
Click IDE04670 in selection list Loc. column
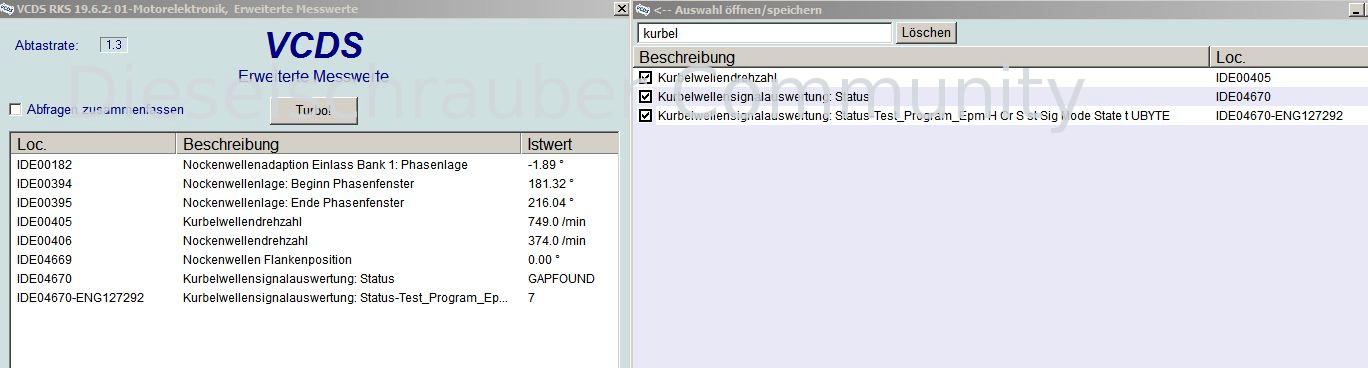(1243, 96)
